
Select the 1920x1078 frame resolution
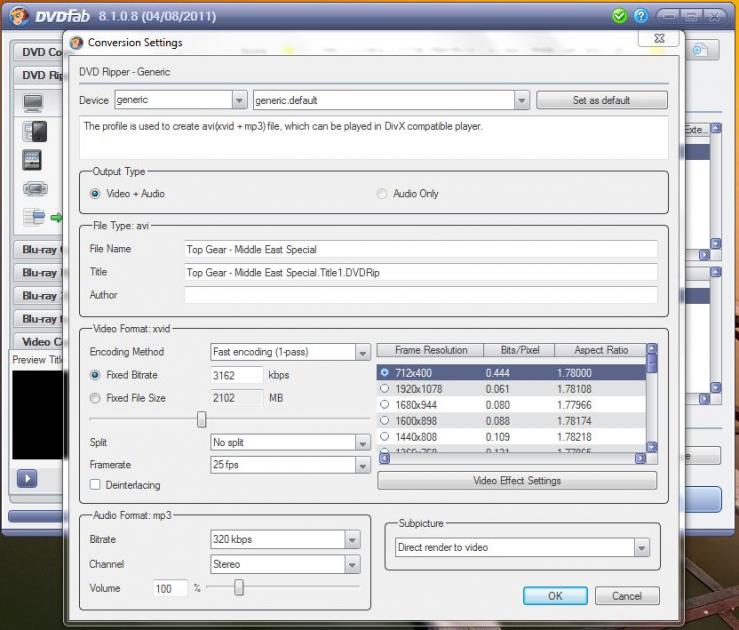[385, 389]
